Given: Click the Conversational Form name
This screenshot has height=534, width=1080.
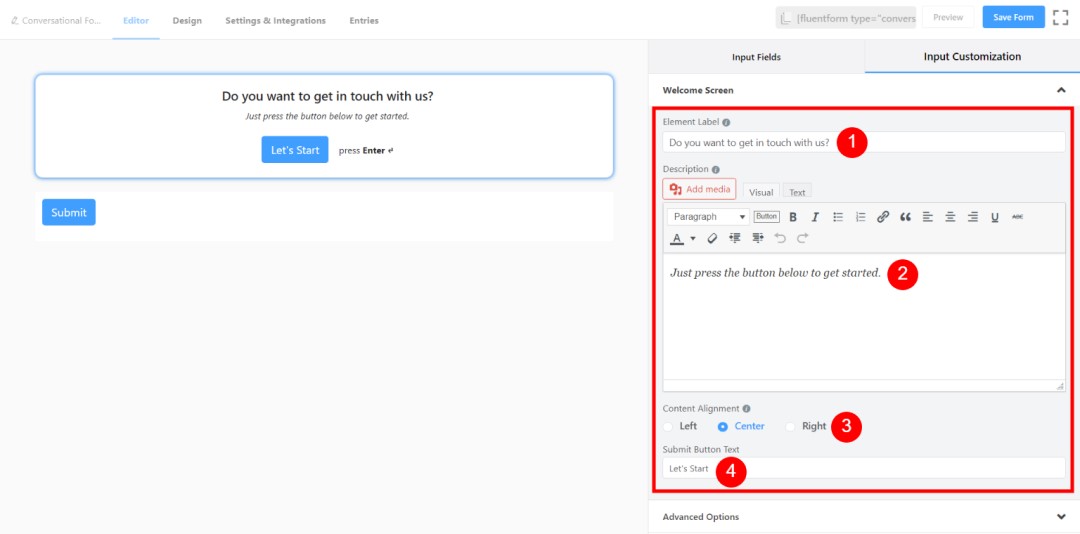Looking at the screenshot, I should (61, 21).
